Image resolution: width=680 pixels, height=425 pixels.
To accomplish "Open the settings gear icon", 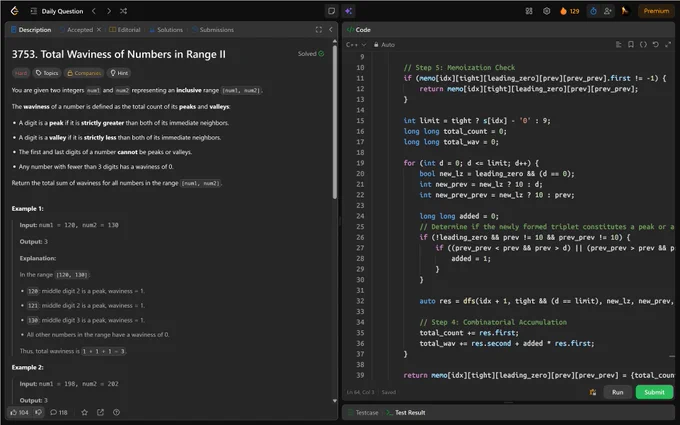I will [547, 11].
